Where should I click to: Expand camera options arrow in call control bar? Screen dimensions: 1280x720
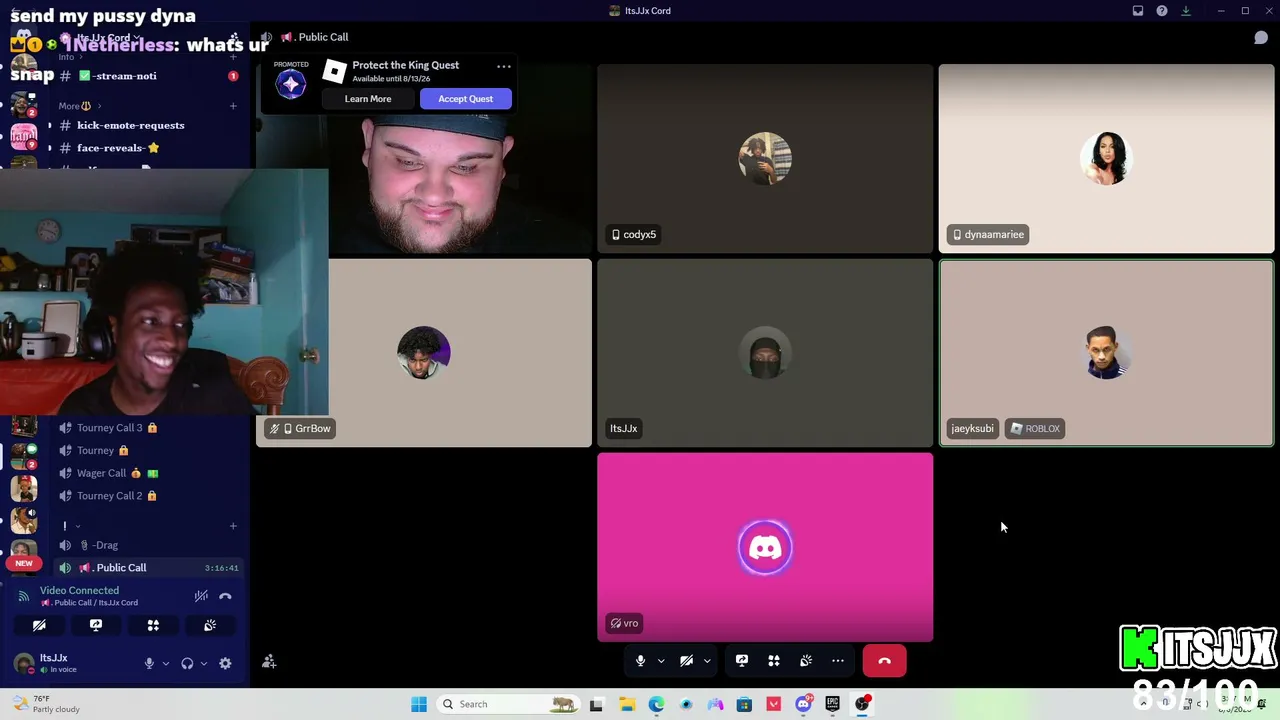707,661
